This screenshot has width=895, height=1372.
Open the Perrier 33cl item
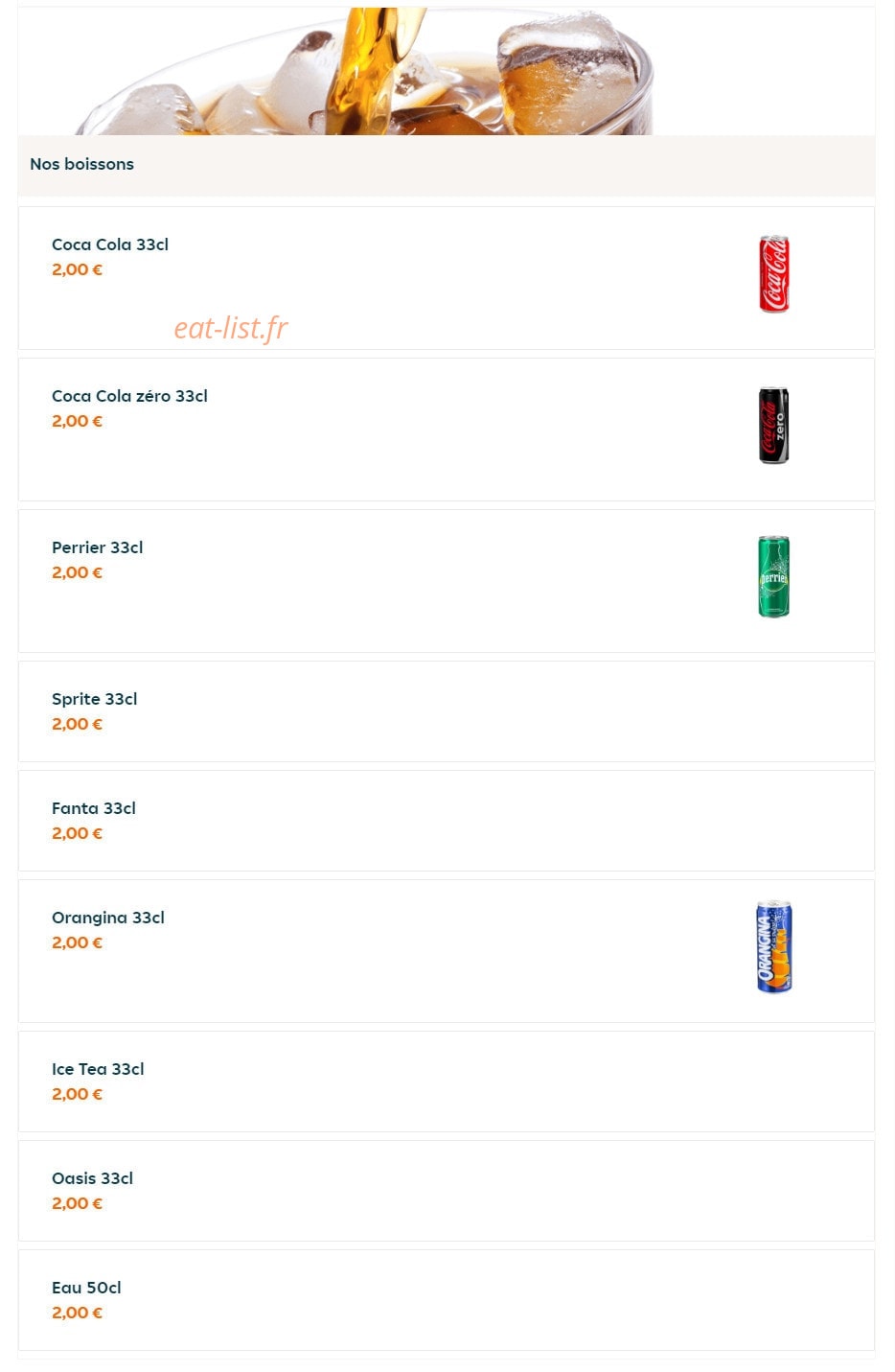pos(447,581)
